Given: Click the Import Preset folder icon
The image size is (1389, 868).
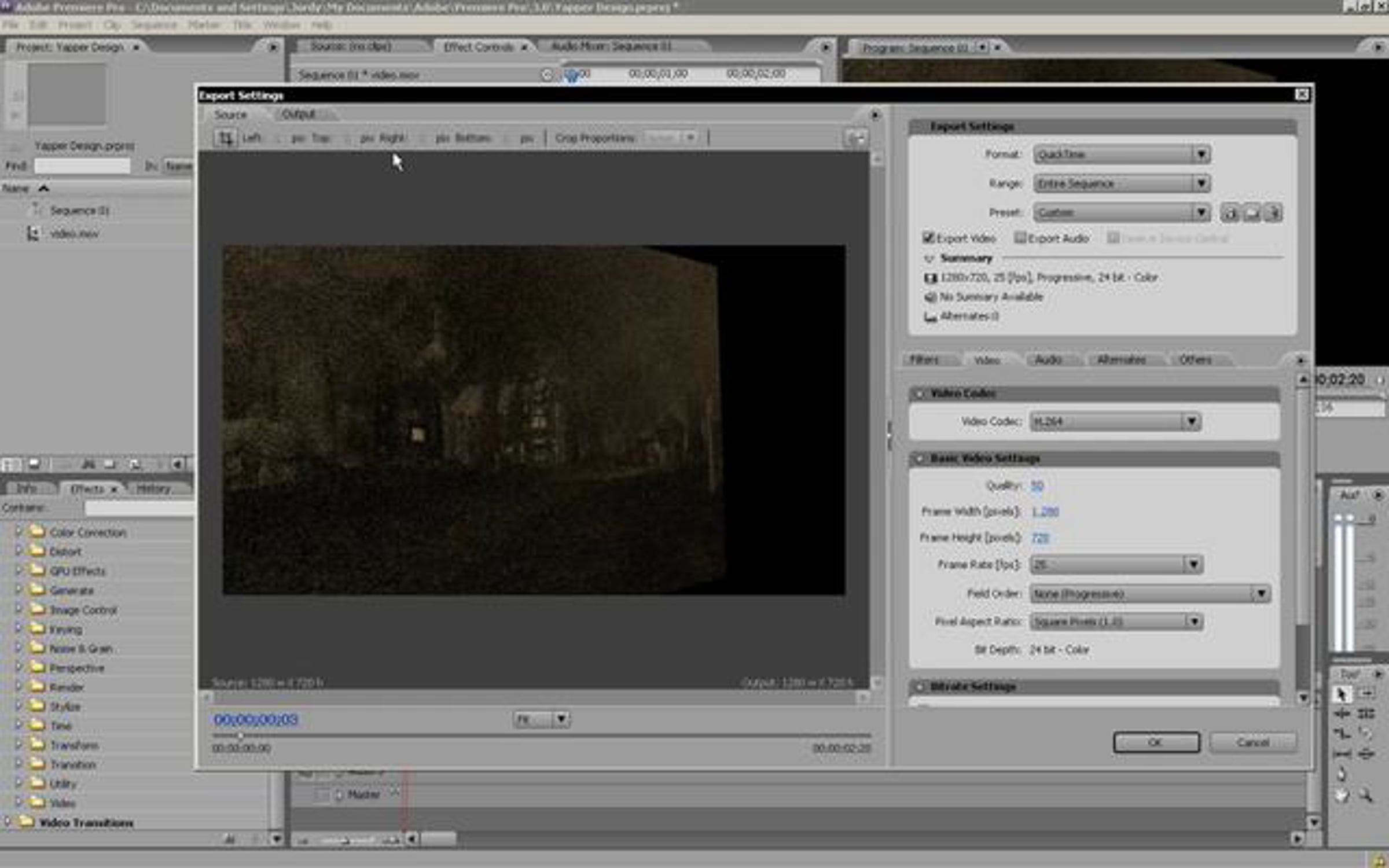Looking at the screenshot, I should click(x=1251, y=213).
